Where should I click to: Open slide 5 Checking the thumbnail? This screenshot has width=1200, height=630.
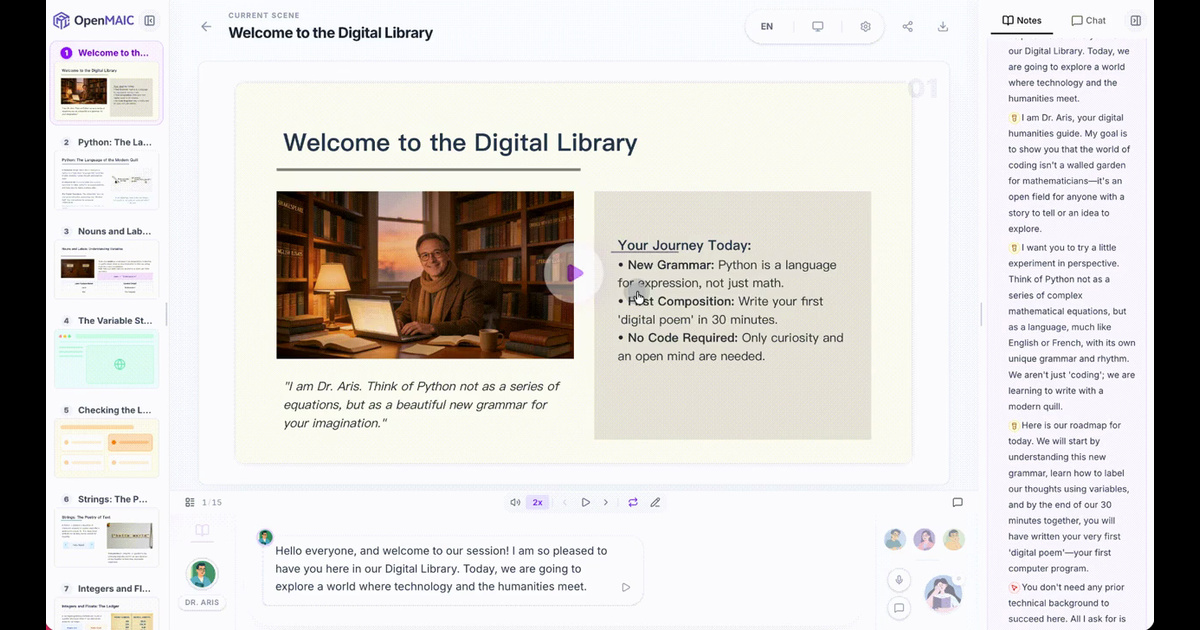(106, 441)
